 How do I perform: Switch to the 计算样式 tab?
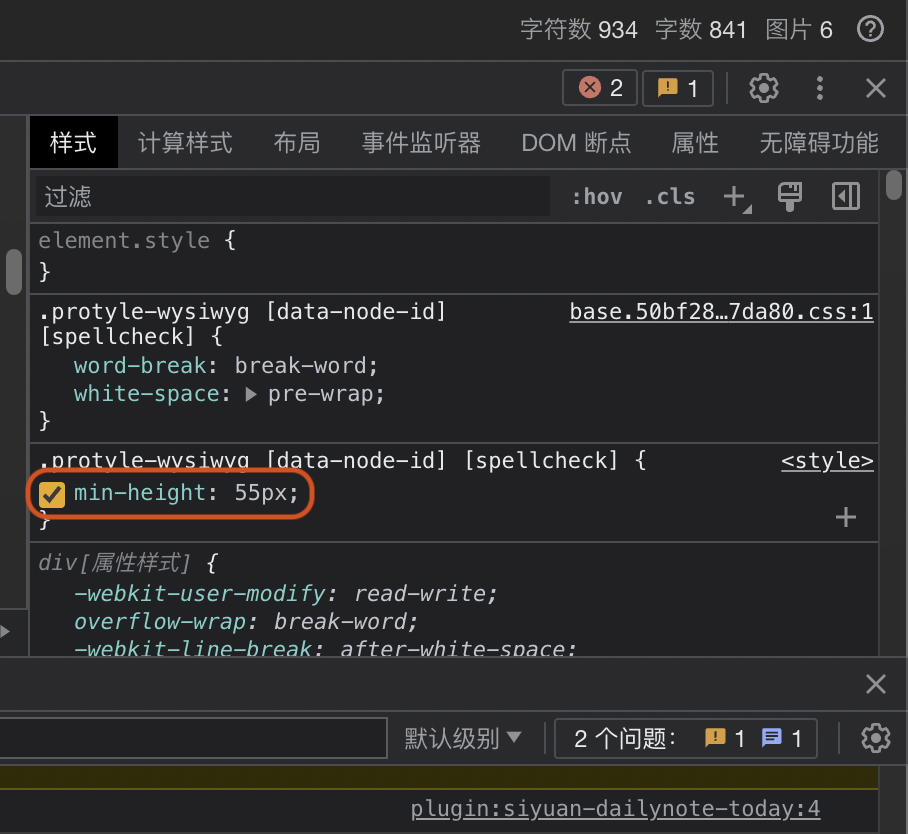184,142
